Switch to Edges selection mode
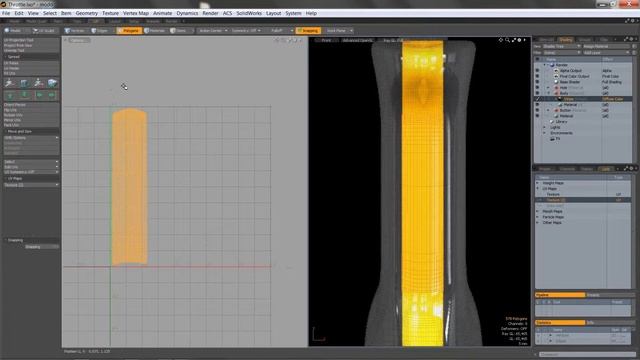 [100, 31]
